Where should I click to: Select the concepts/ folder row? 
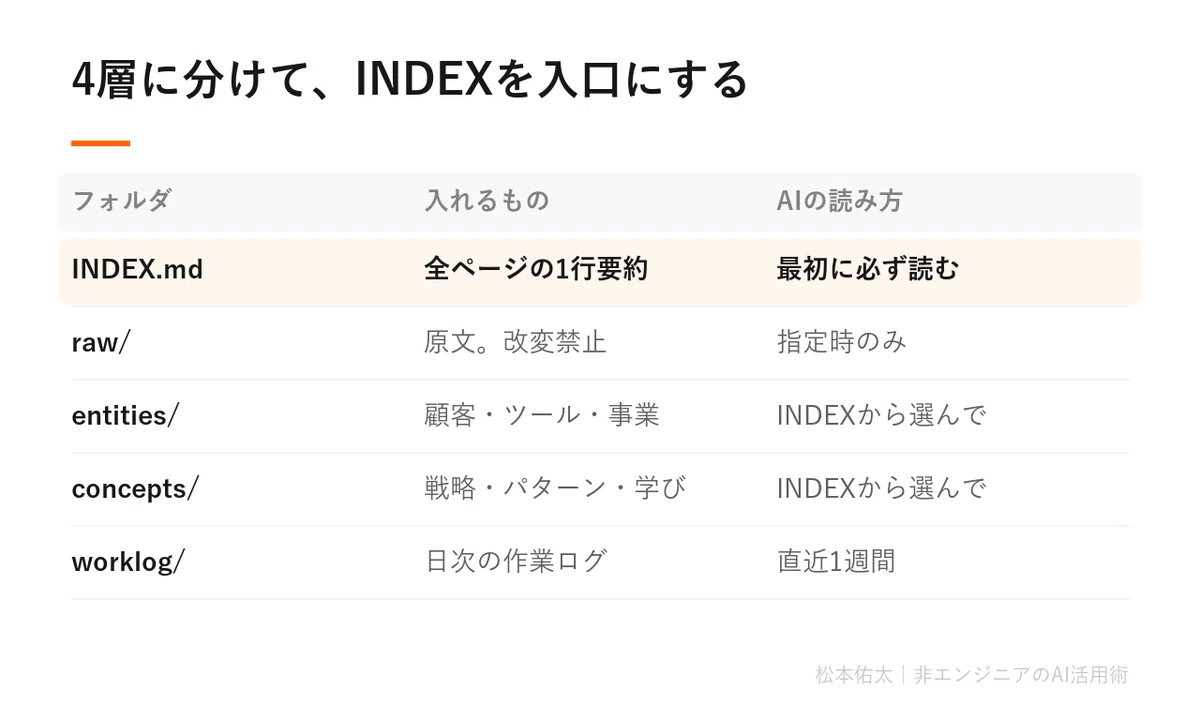tap(600, 489)
